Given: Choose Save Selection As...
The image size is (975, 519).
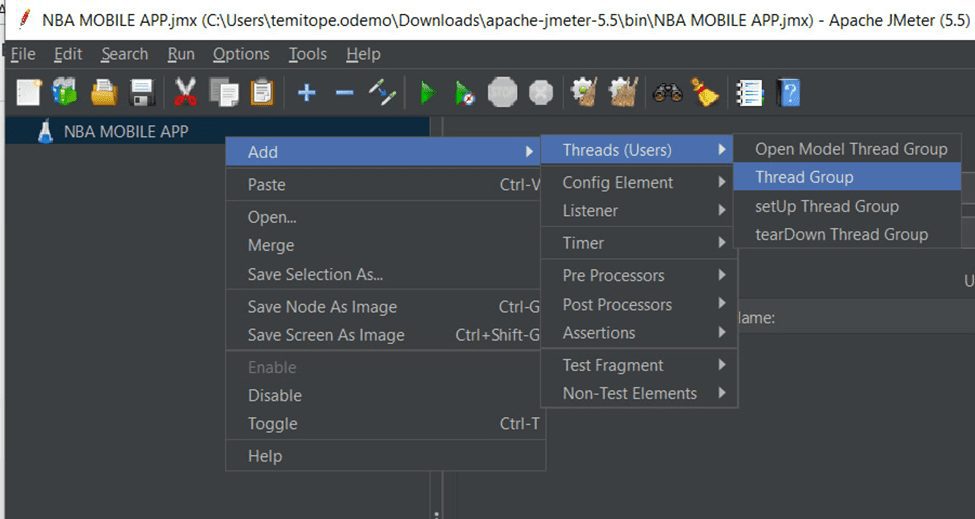Looking at the screenshot, I should click(x=384, y=274).
